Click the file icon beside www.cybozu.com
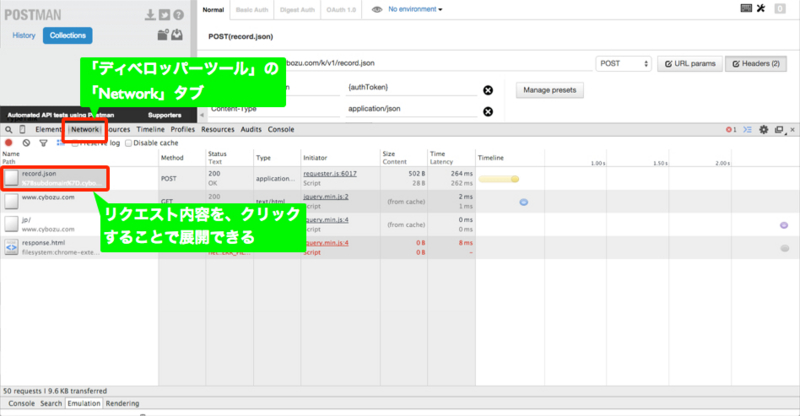Image resolution: width=800 pixels, height=416 pixels. [x=11, y=201]
